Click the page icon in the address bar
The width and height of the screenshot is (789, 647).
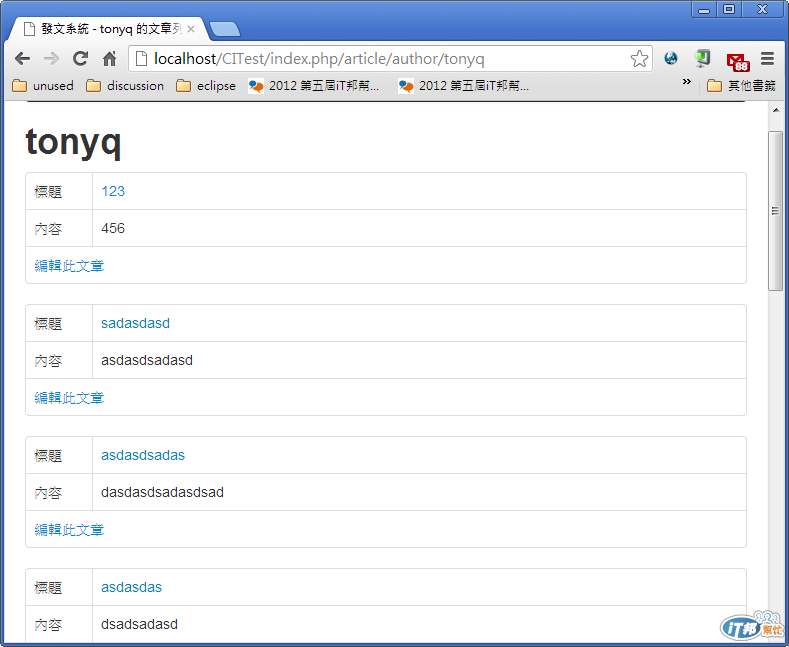coord(142,59)
